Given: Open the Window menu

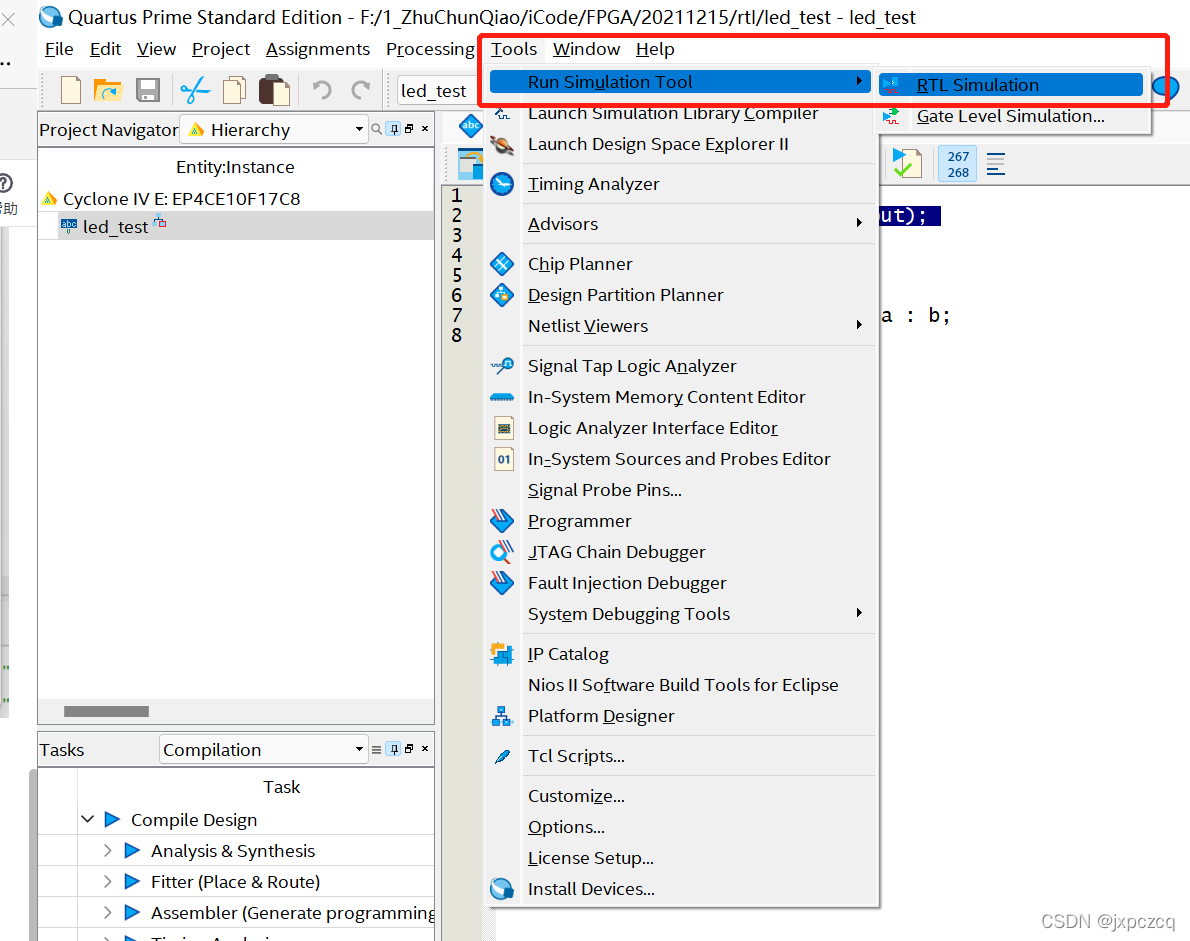Looking at the screenshot, I should coord(586,49).
